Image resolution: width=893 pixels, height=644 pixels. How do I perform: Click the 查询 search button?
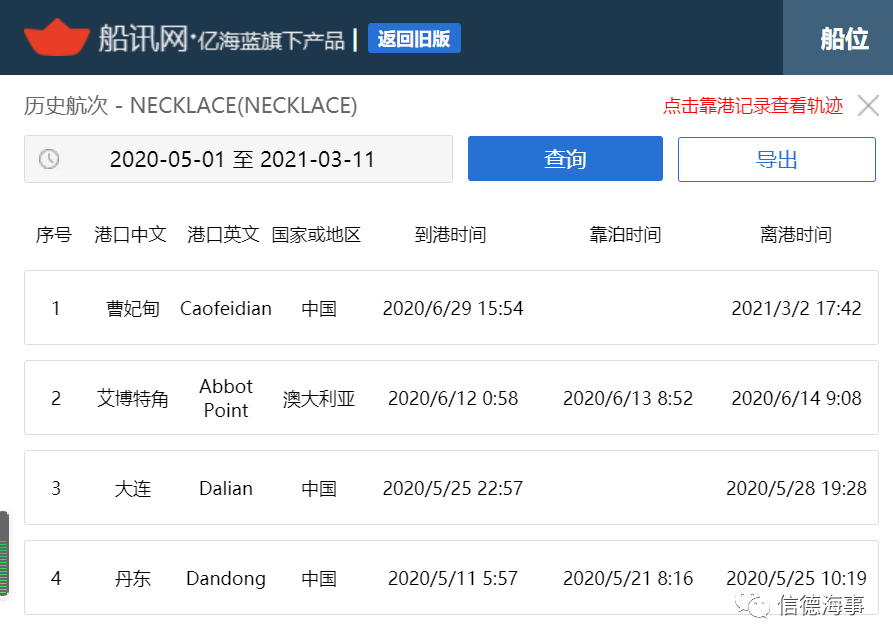coord(565,159)
